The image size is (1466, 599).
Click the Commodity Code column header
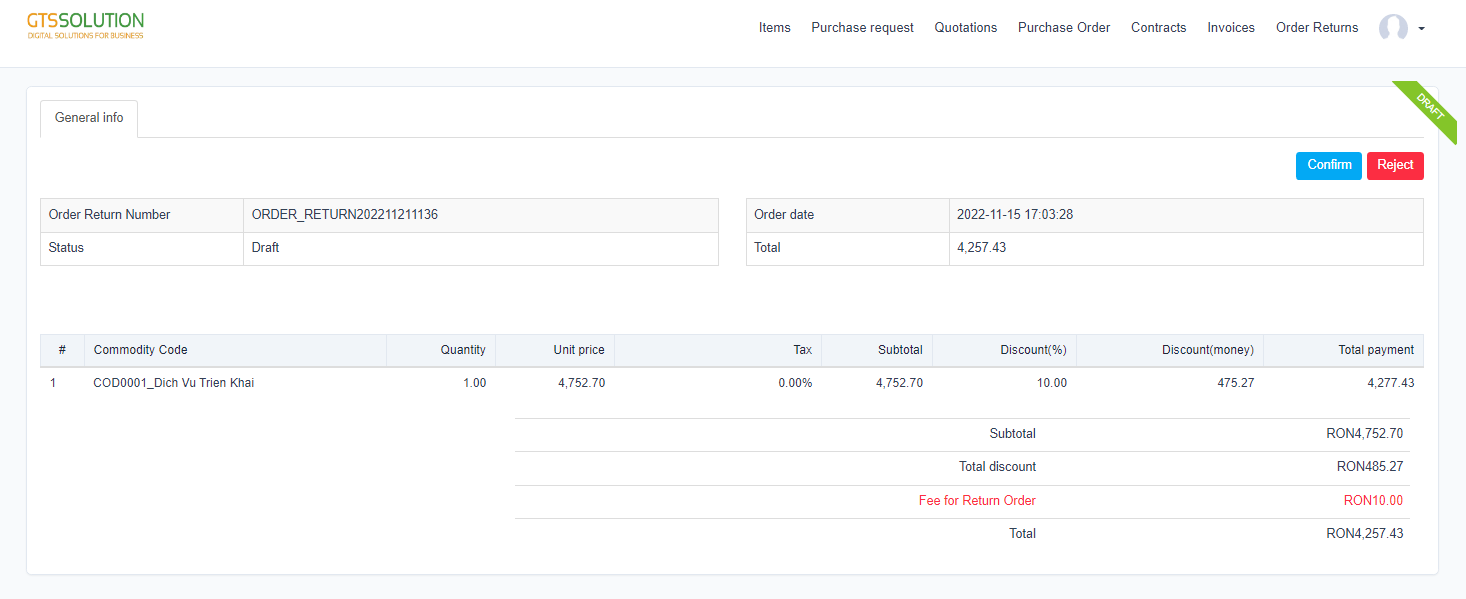pyautogui.click(x=140, y=350)
